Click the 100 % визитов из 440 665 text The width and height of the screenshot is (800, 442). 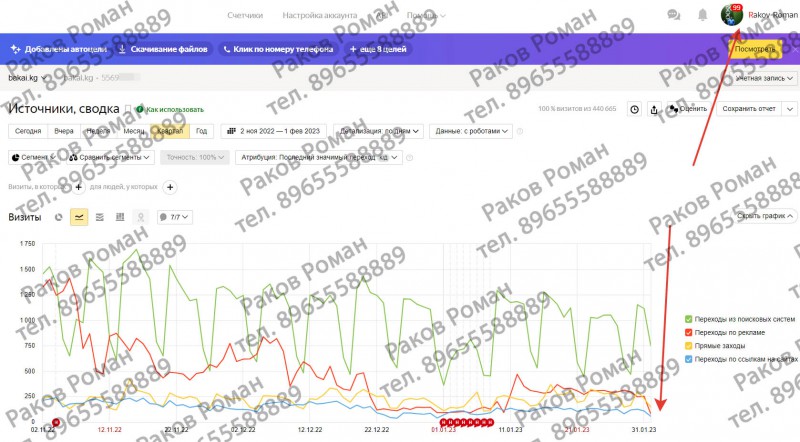pyautogui.click(x=577, y=109)
